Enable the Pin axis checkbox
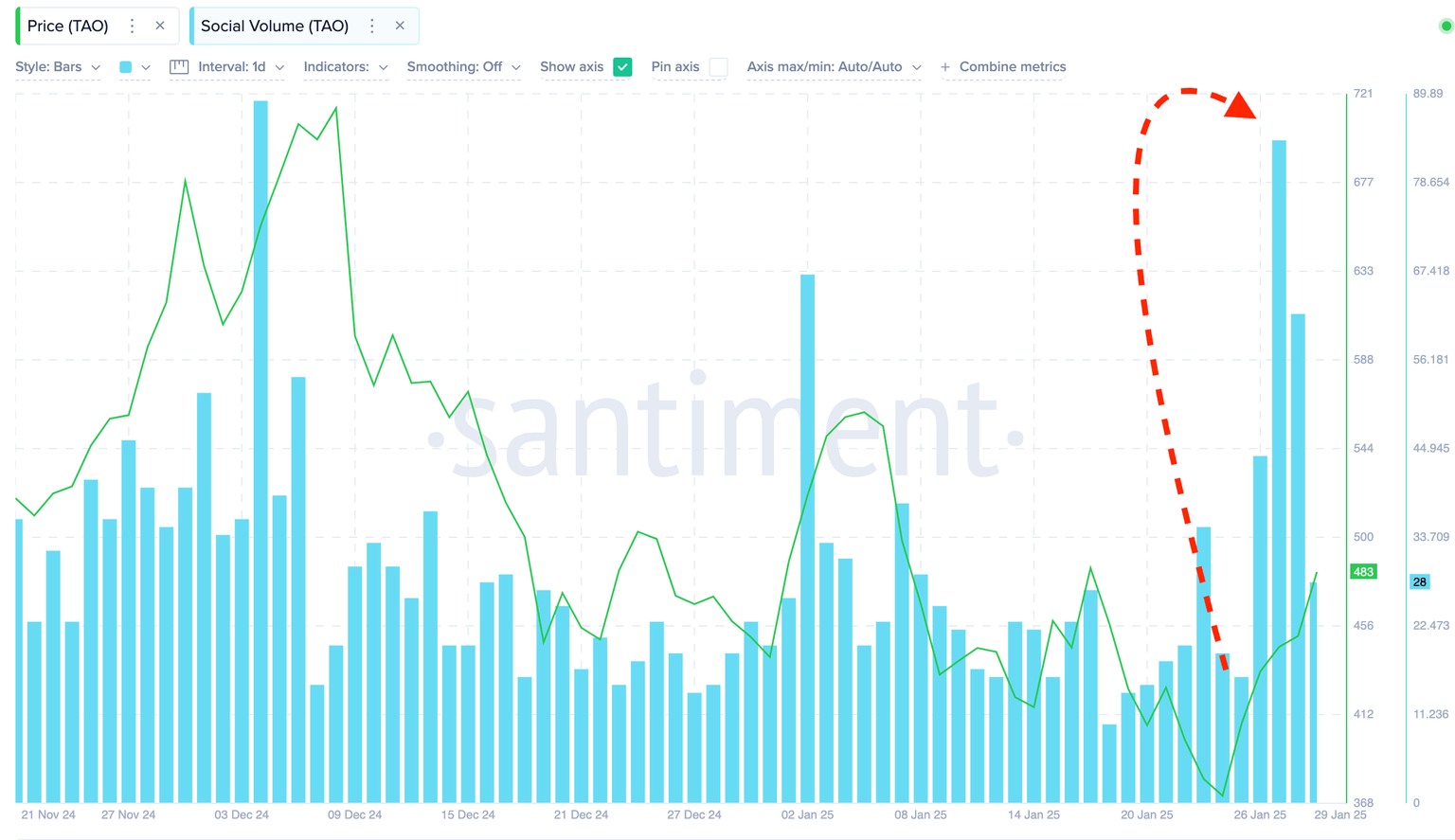 point(718,67)
